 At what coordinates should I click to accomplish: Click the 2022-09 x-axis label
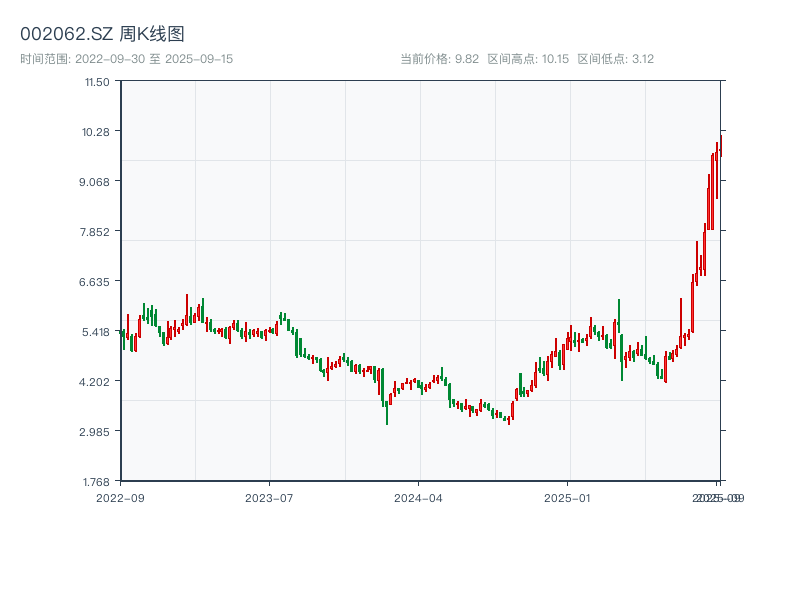120,498
